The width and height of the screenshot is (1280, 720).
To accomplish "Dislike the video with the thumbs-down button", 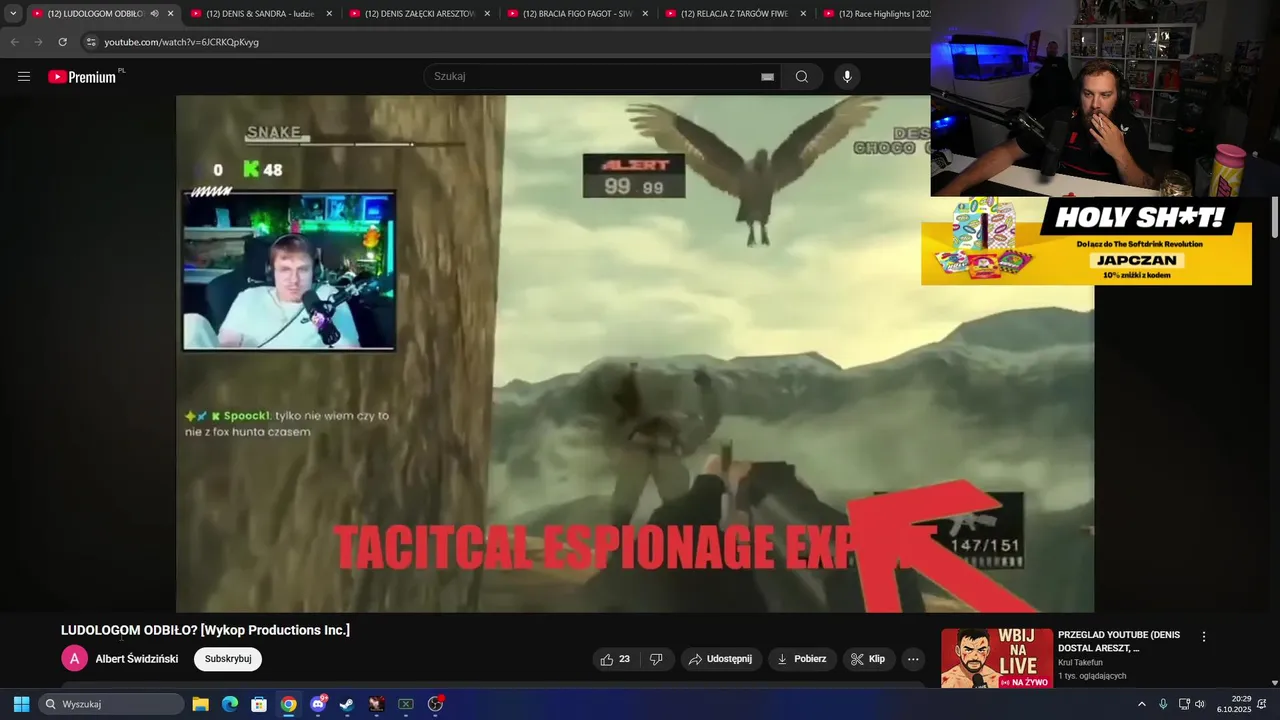I will coord(657,659).
